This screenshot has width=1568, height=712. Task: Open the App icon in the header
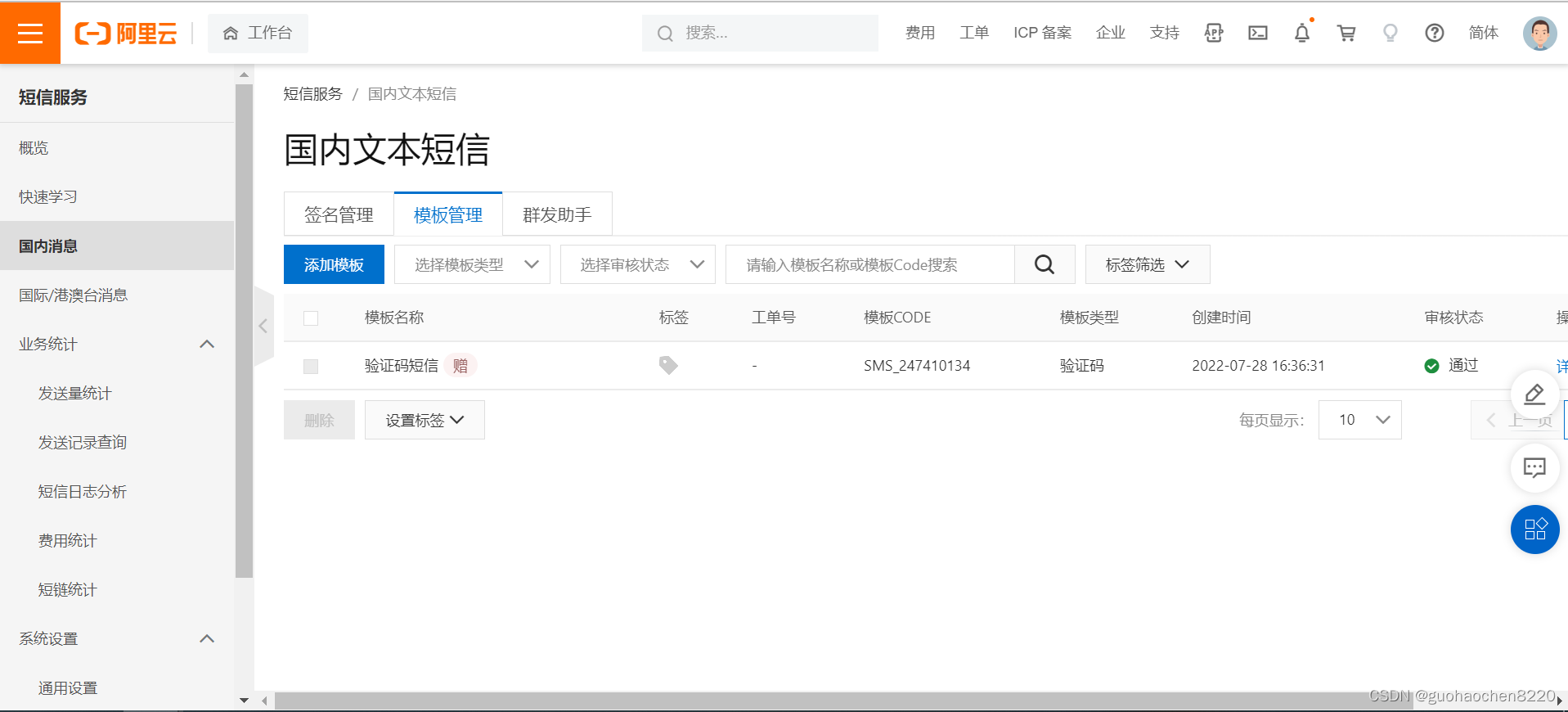pos(1214,33)
